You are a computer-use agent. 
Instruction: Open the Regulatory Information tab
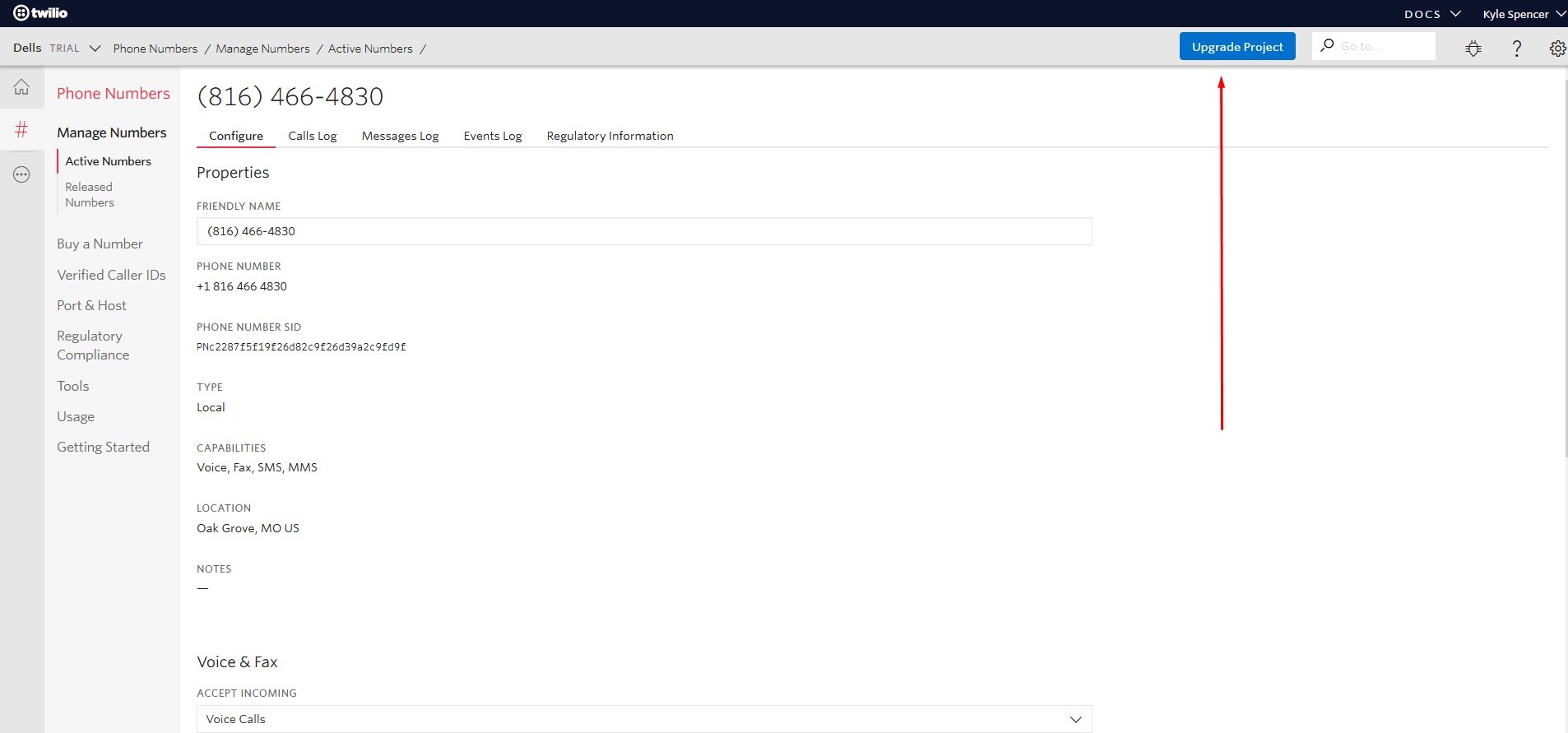[610, 136]
